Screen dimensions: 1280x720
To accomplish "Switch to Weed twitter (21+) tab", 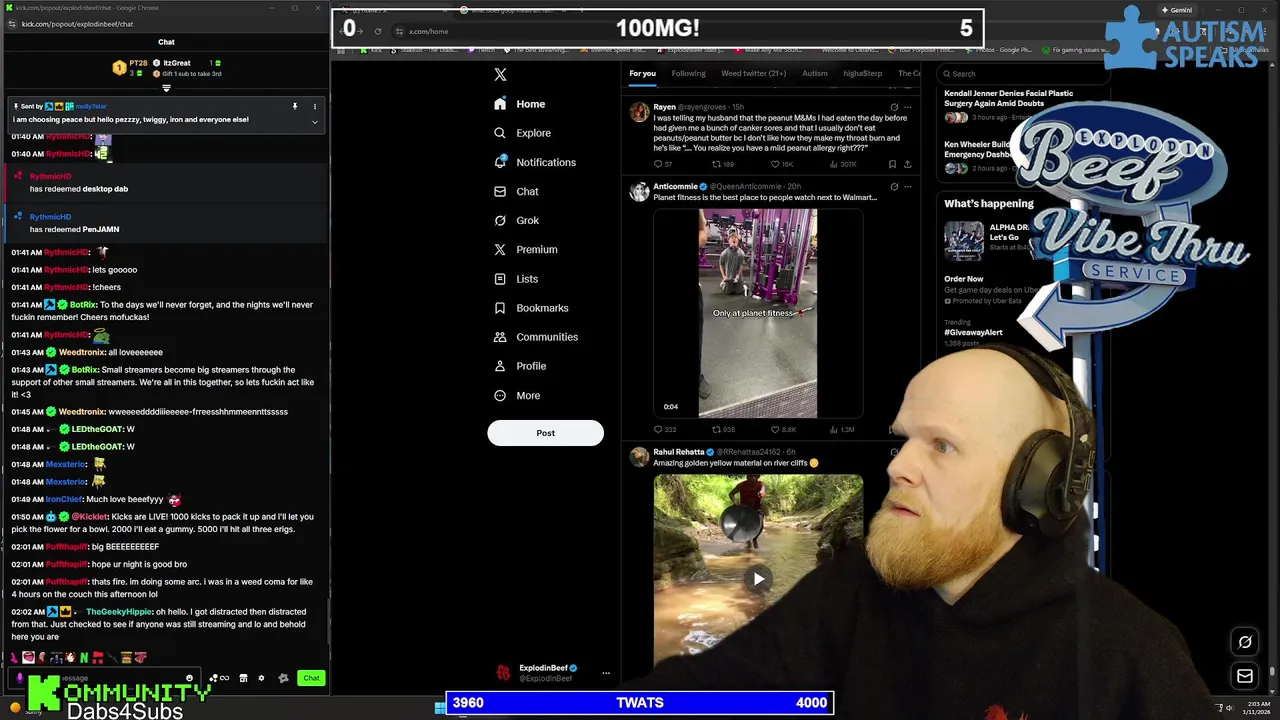I will pyautogui.click(x=753, y=73).
